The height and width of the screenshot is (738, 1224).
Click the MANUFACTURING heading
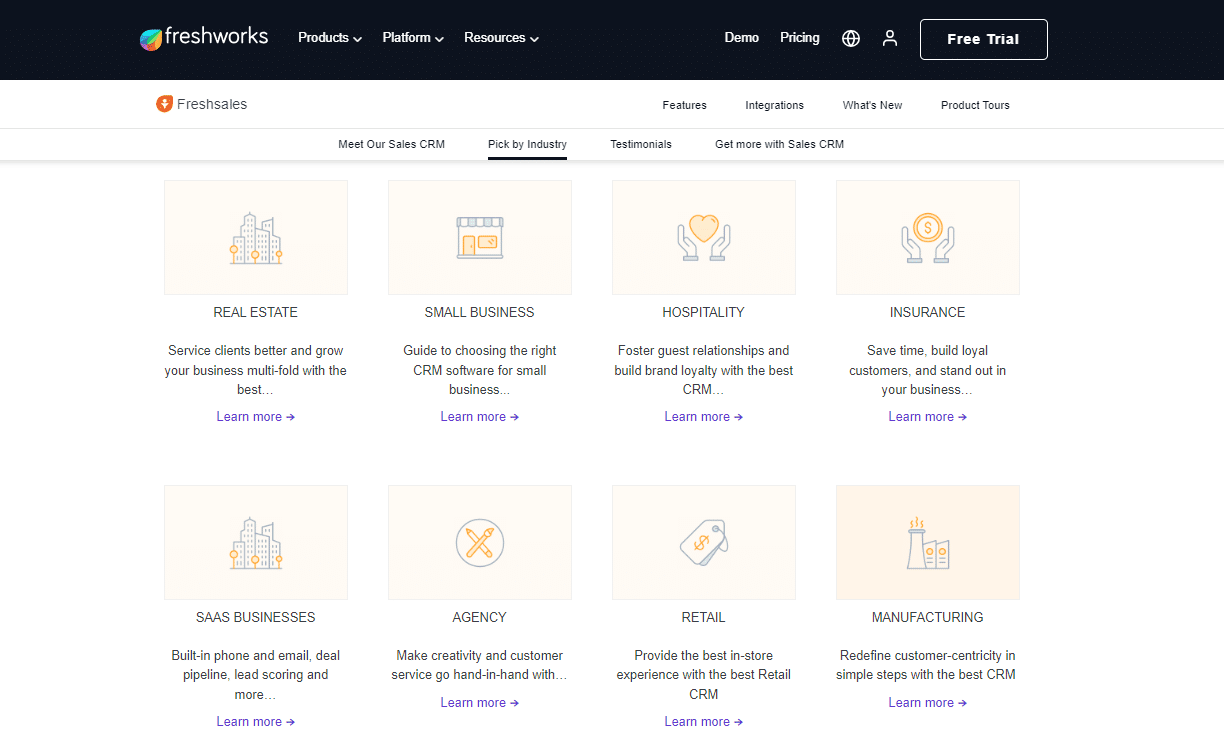pos(928,617)
